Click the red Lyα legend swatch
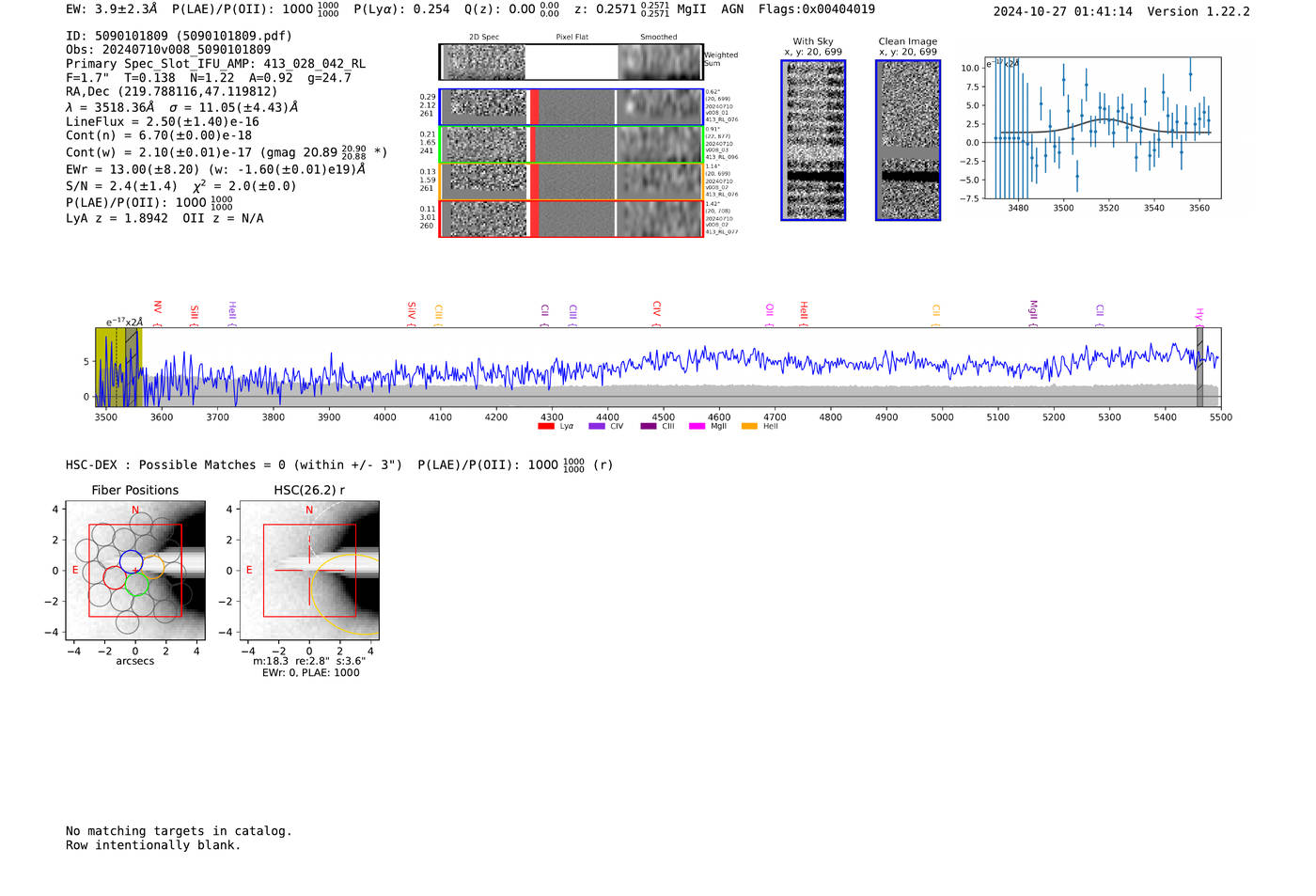 [x=545, y=427]
